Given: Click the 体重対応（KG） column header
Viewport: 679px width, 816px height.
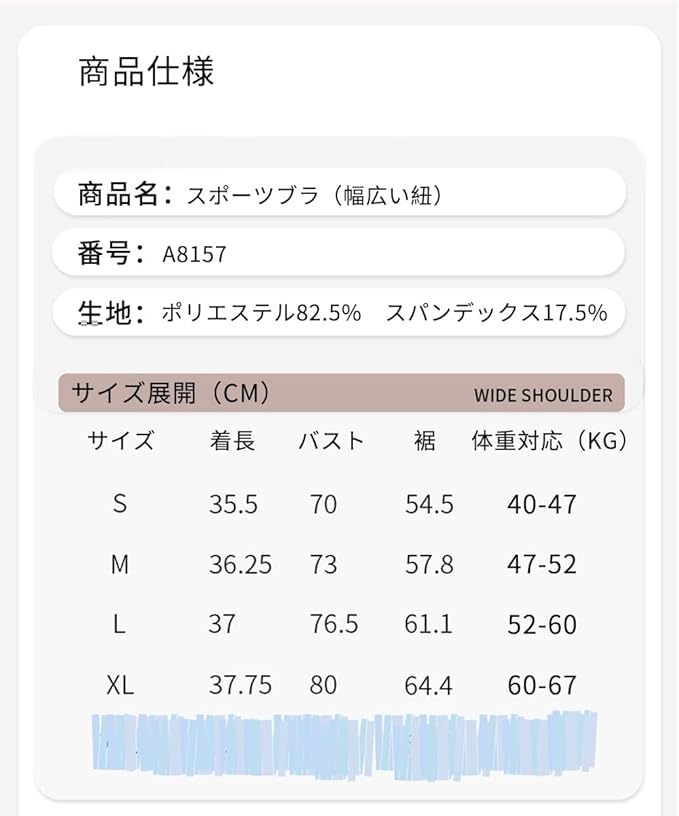Looking at the screenshot, I should 548,441.
